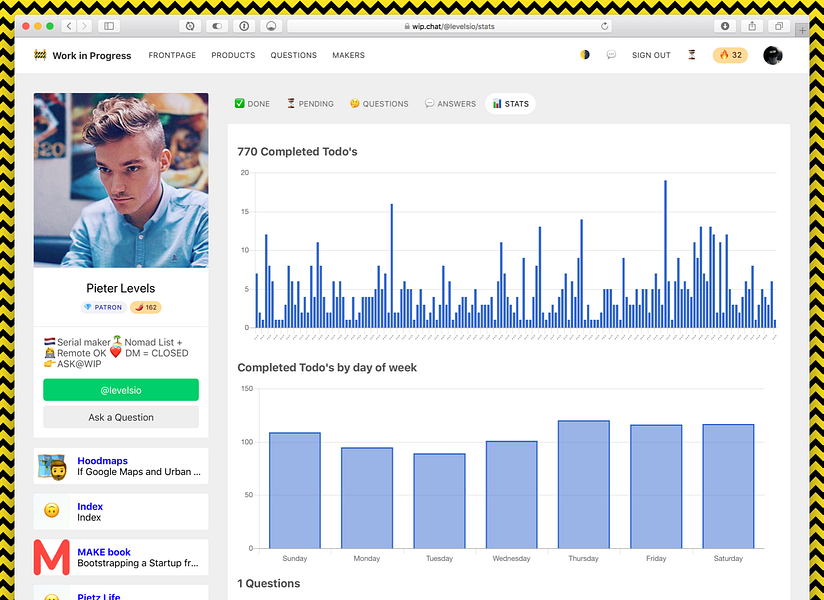Click the Saturday bar in weekday chart

coord(728,487)
